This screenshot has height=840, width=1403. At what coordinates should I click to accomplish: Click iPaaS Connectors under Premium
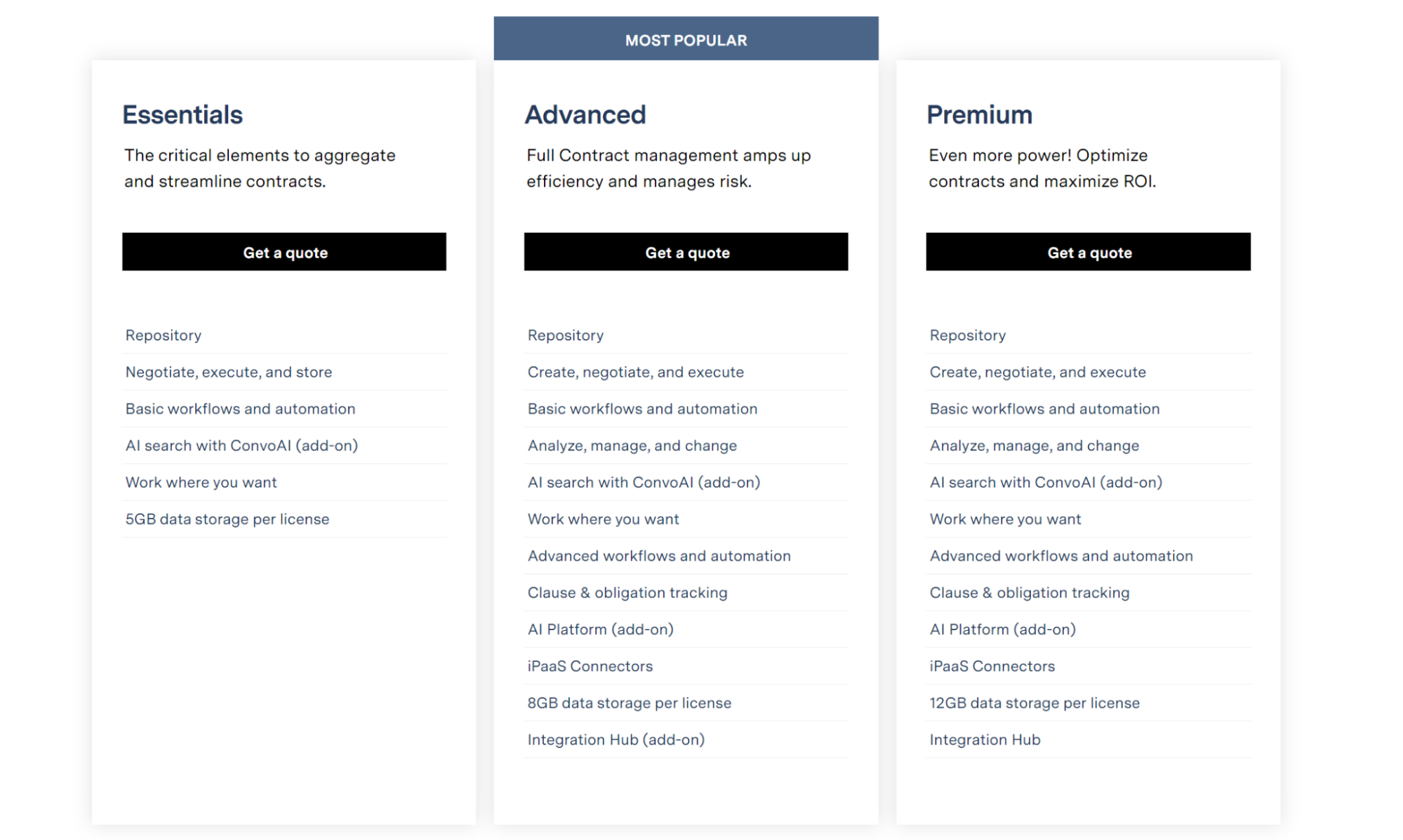pos(992,666)
